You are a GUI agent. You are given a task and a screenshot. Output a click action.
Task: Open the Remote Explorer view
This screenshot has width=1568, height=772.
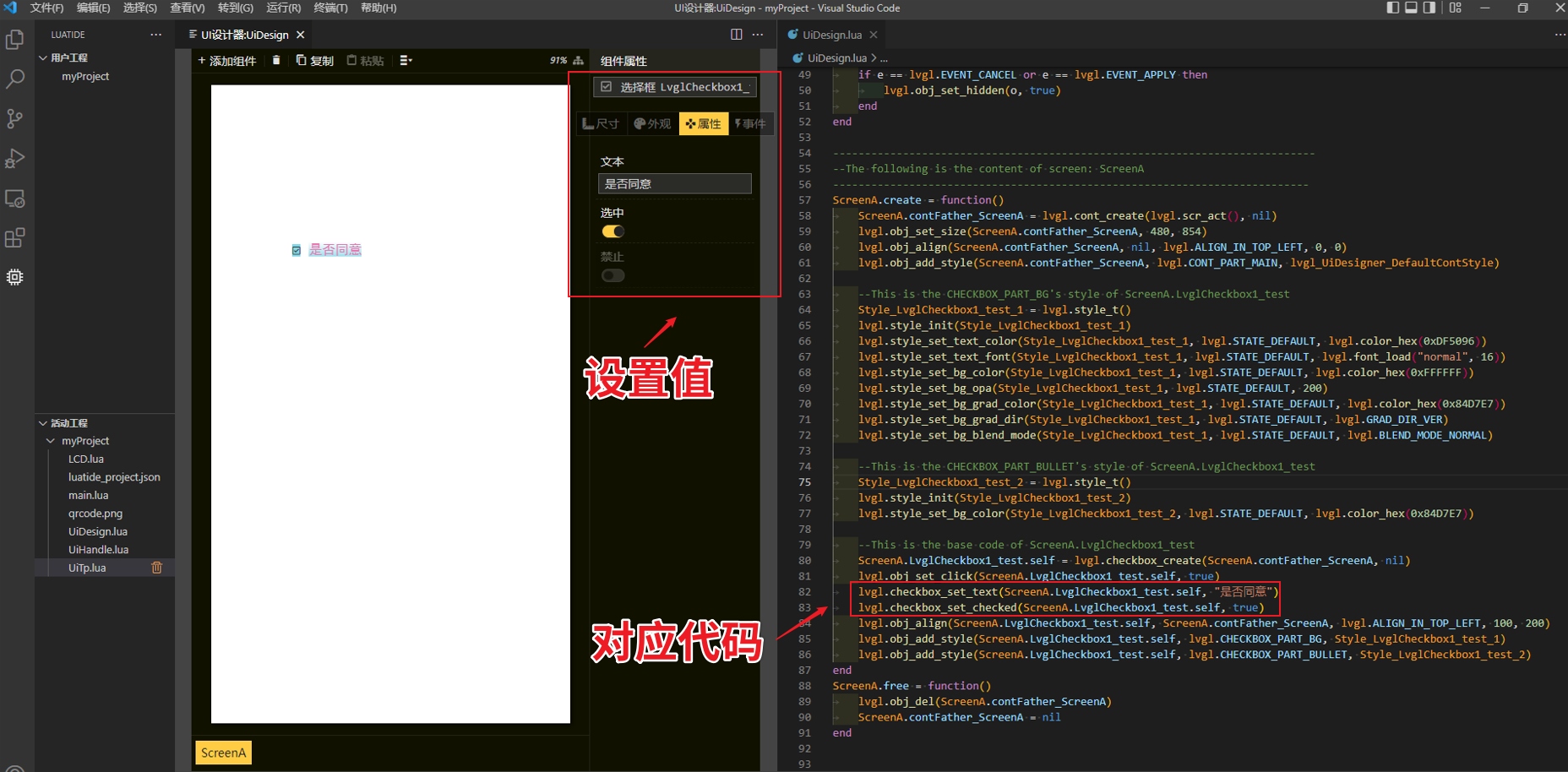point(15,199)
